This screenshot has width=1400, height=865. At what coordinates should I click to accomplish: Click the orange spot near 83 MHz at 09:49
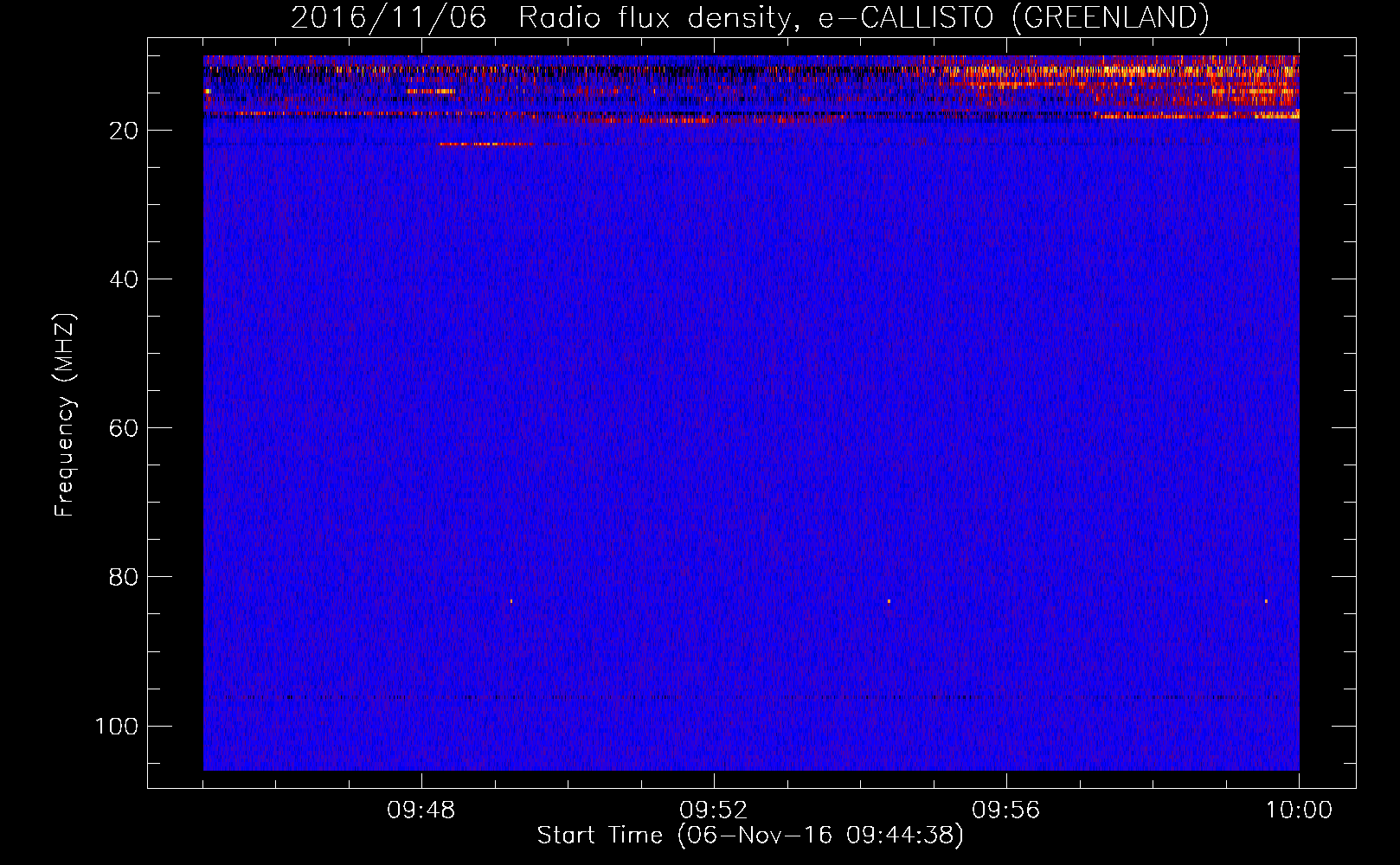(x=511, y=600)
